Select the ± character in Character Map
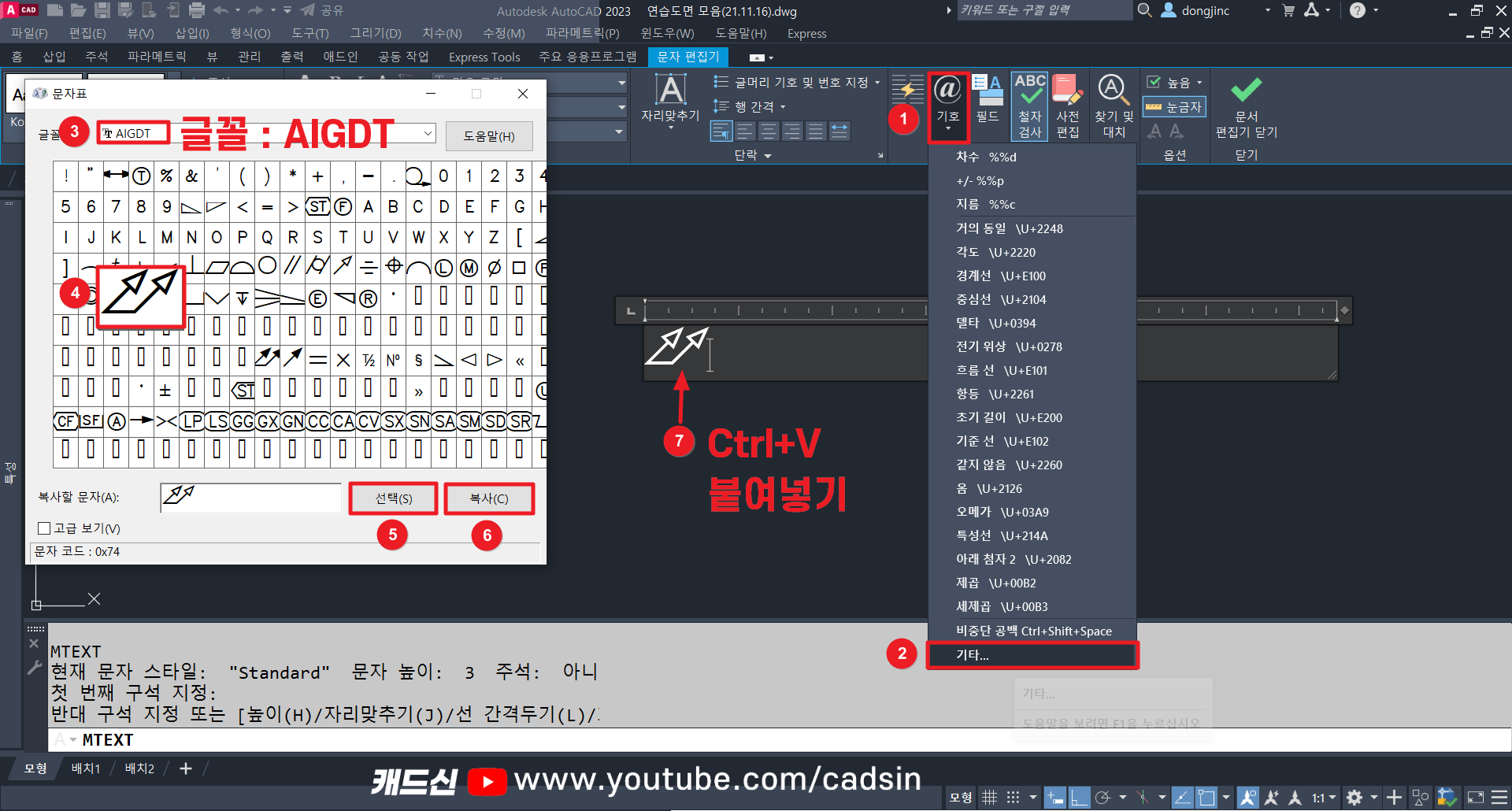This screenshot has width=1512, height=811. tap(165, 390)
